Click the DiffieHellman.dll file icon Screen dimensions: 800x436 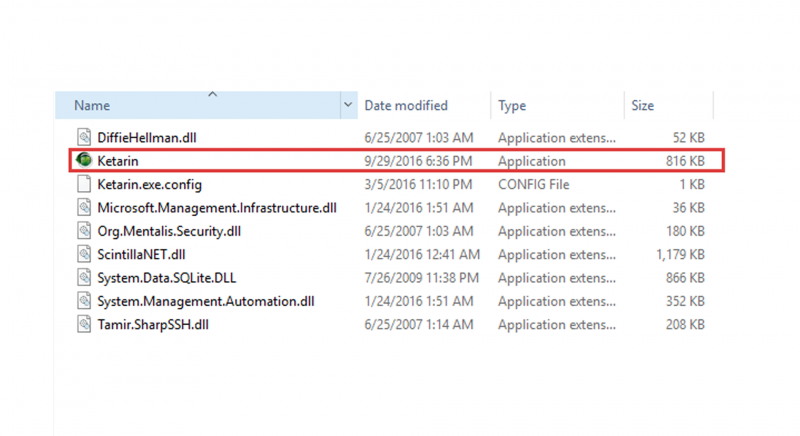[x=85, y=137]
